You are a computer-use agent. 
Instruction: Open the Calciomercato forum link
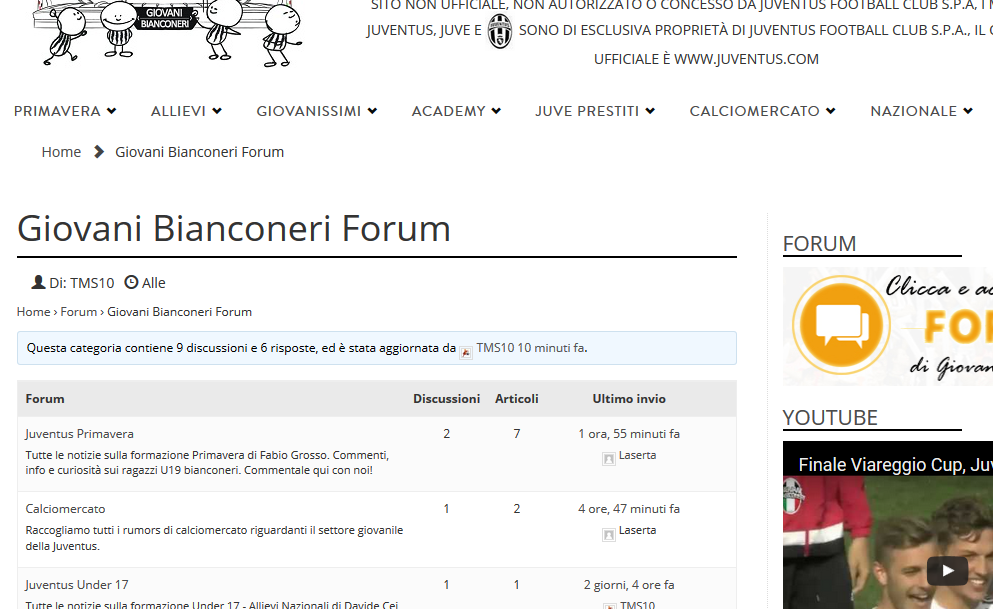(65, 509)
